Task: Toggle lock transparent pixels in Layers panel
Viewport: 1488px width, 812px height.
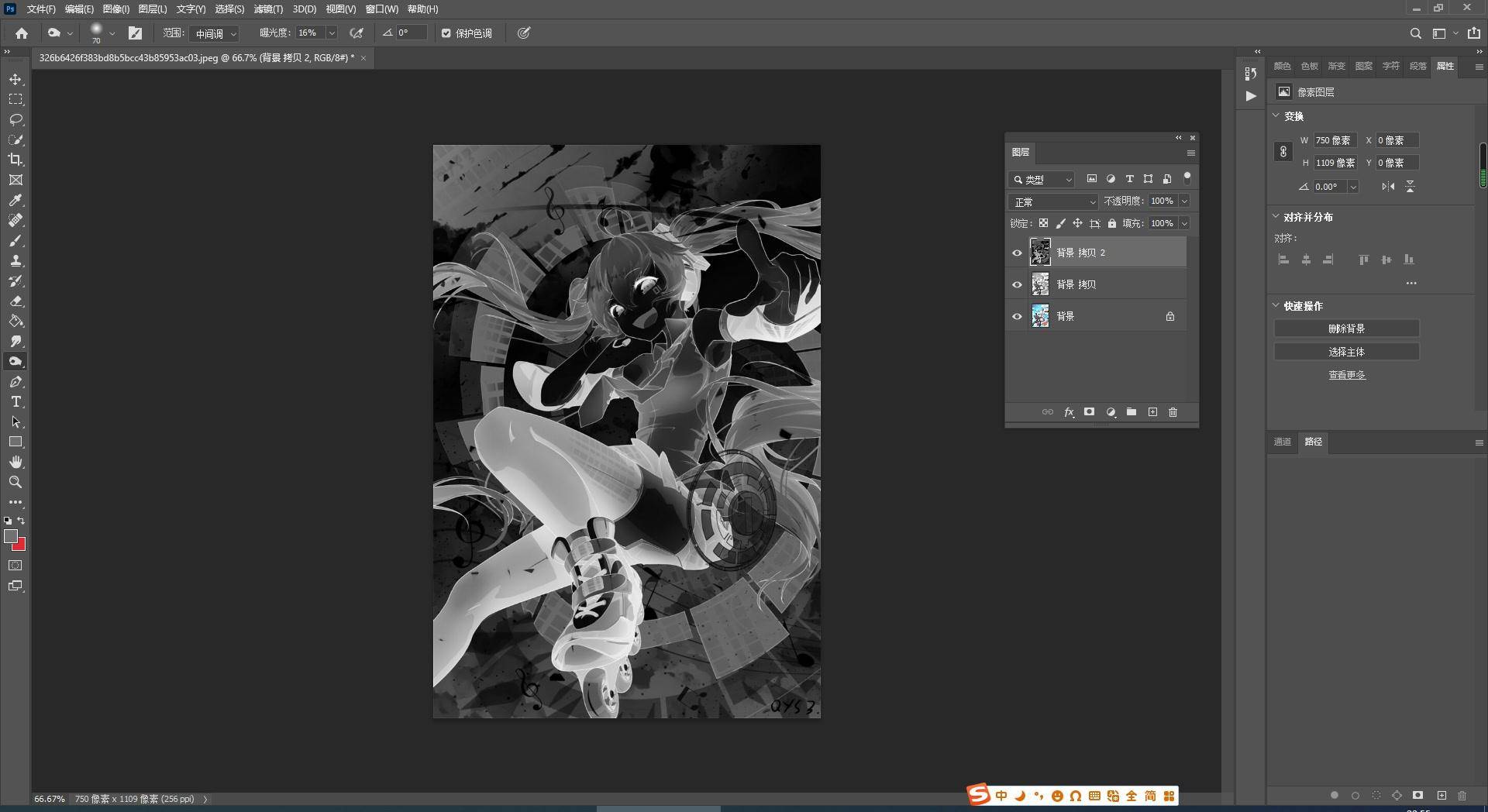Action: [1044, 223]
